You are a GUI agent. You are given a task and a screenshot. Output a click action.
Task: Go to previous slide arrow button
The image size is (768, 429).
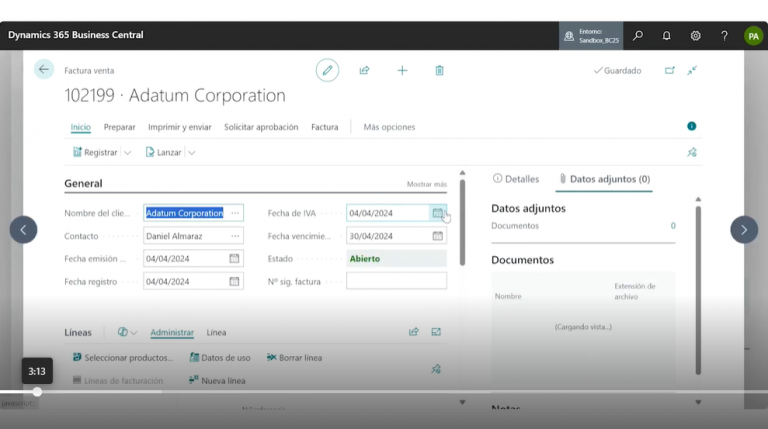[x=24, y=230]
